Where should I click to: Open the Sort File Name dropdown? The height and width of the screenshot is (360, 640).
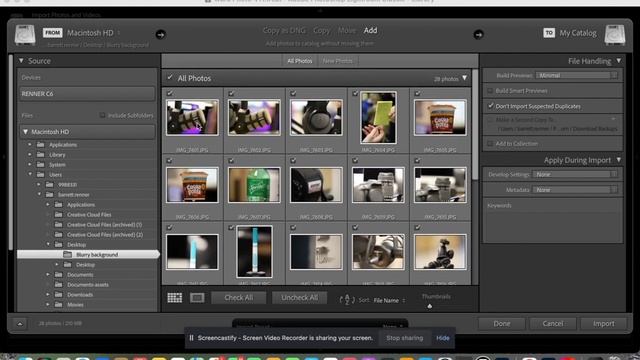[x=389, y=300]
